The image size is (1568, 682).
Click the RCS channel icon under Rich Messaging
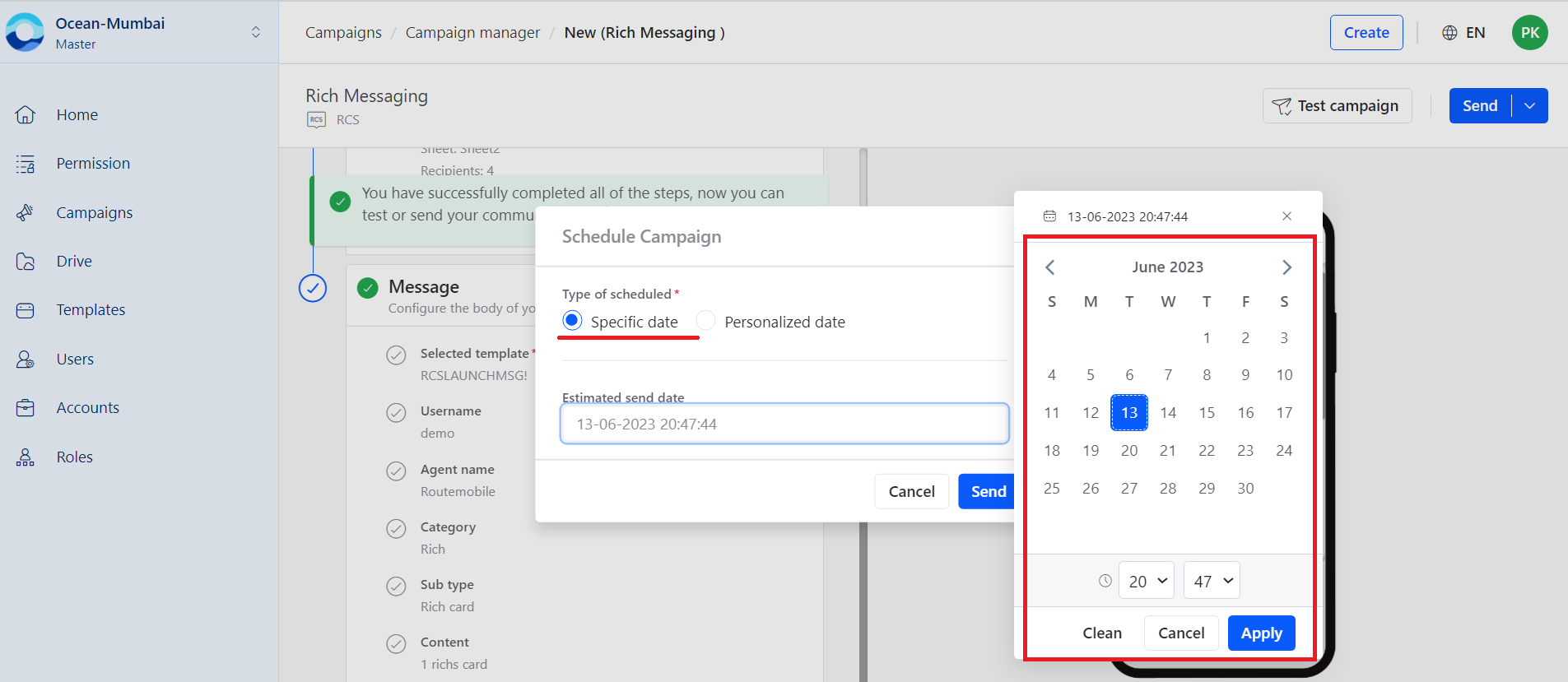[316, 120]
